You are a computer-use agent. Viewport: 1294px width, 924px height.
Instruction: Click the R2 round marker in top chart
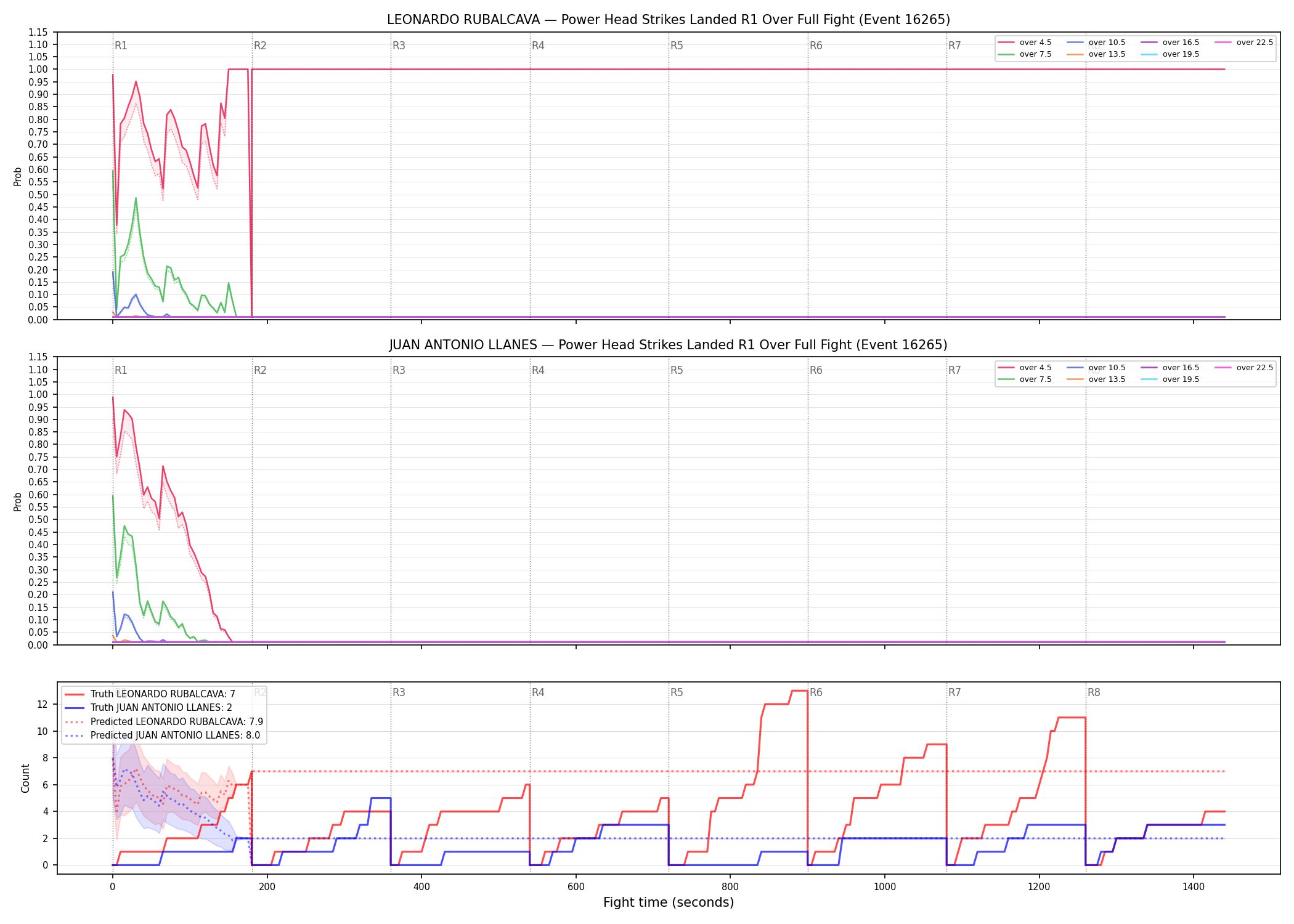[260, 46]
